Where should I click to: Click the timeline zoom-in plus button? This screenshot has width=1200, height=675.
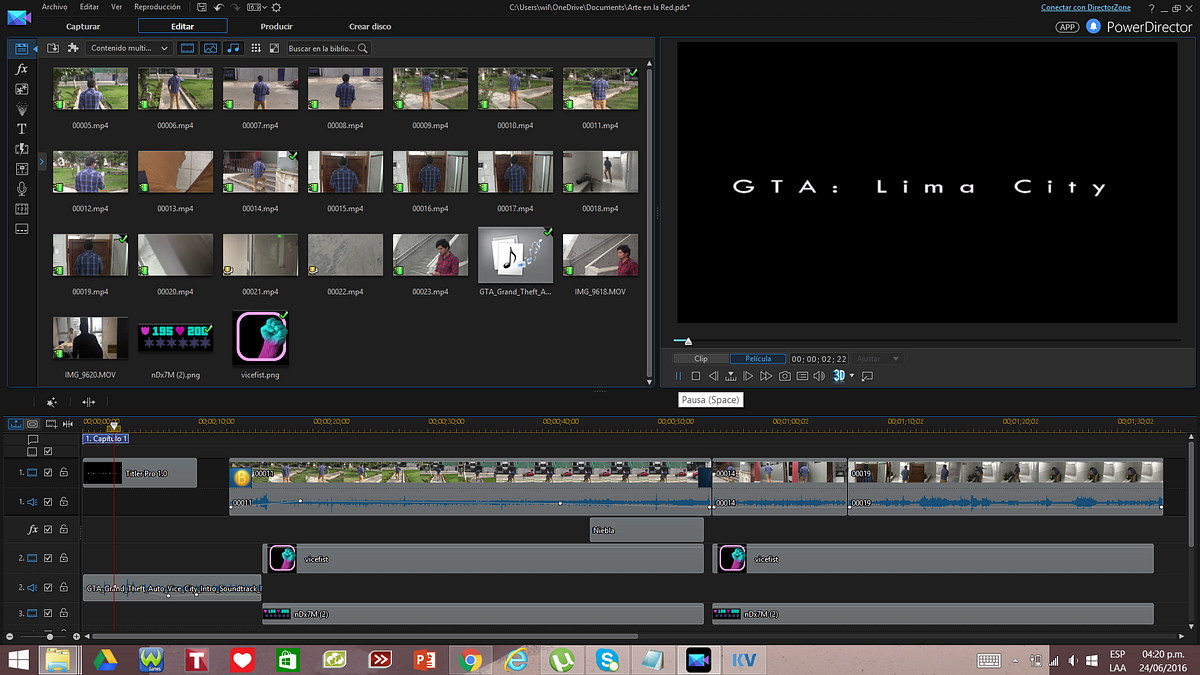(77, 636)
